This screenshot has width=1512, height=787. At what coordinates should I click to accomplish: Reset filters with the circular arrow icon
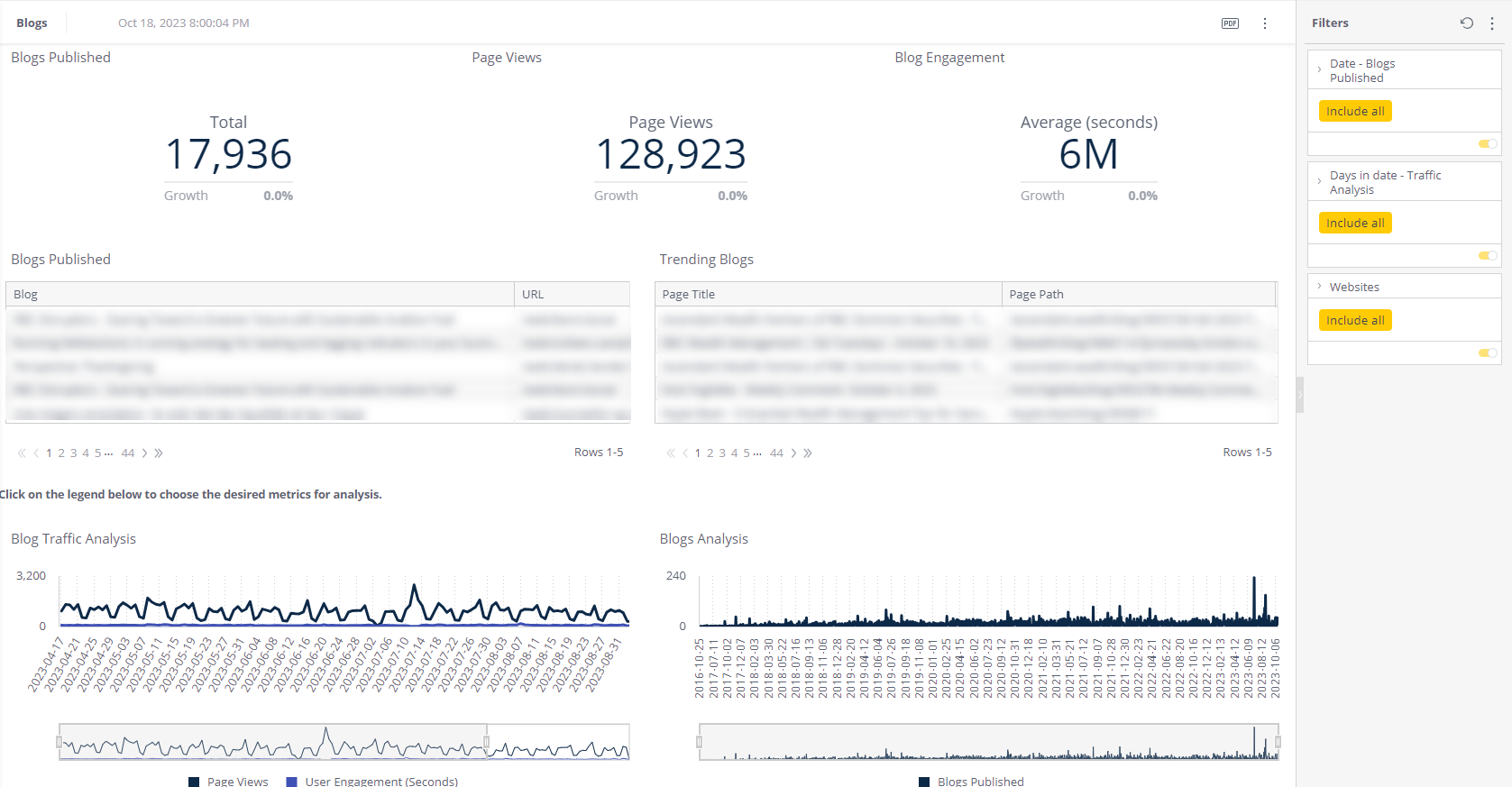[1467, 23]
